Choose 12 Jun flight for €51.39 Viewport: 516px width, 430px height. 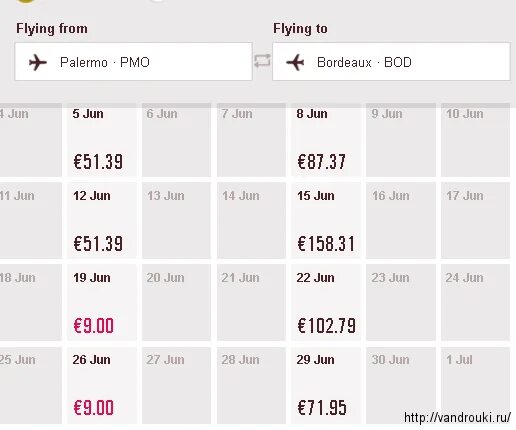[x=102, y=221]
